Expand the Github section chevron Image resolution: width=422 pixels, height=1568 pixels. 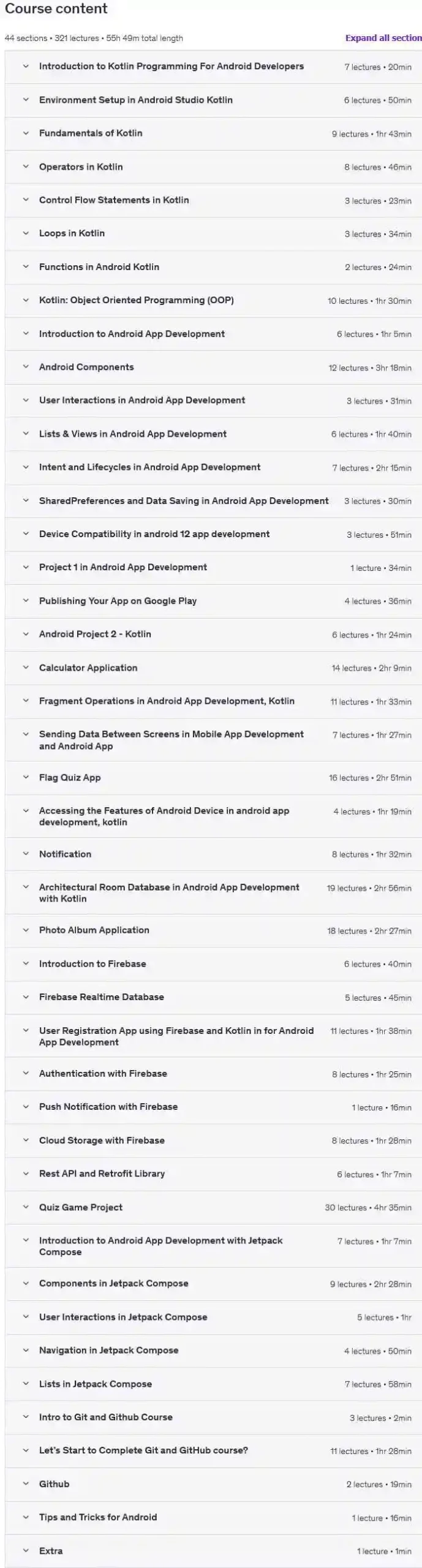click(x=26, y=1484)
